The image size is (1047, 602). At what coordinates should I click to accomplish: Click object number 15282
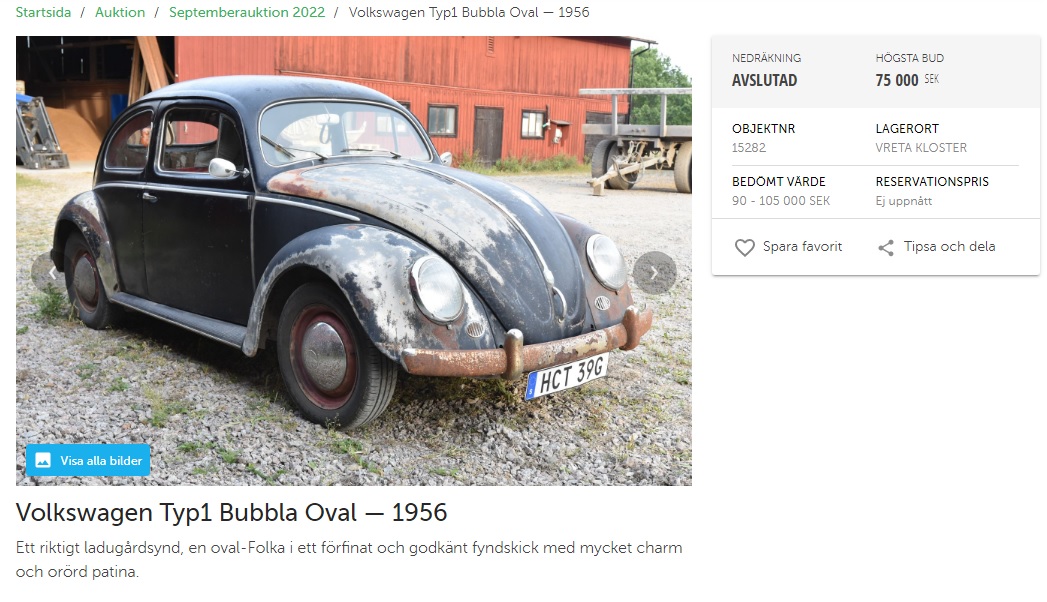749,147
